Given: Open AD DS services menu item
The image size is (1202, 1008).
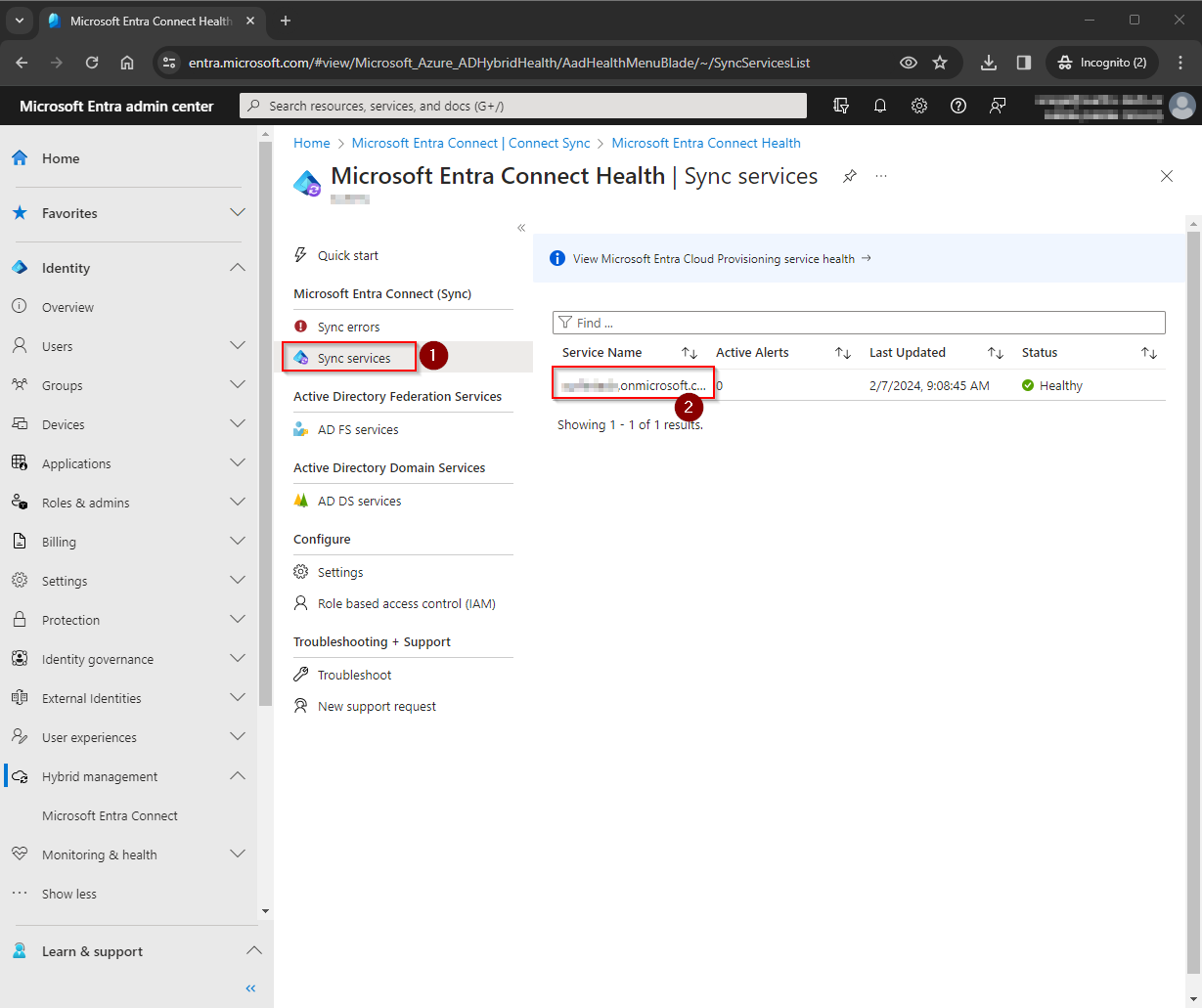Looking at the screenshot, I should coord(359,501).
